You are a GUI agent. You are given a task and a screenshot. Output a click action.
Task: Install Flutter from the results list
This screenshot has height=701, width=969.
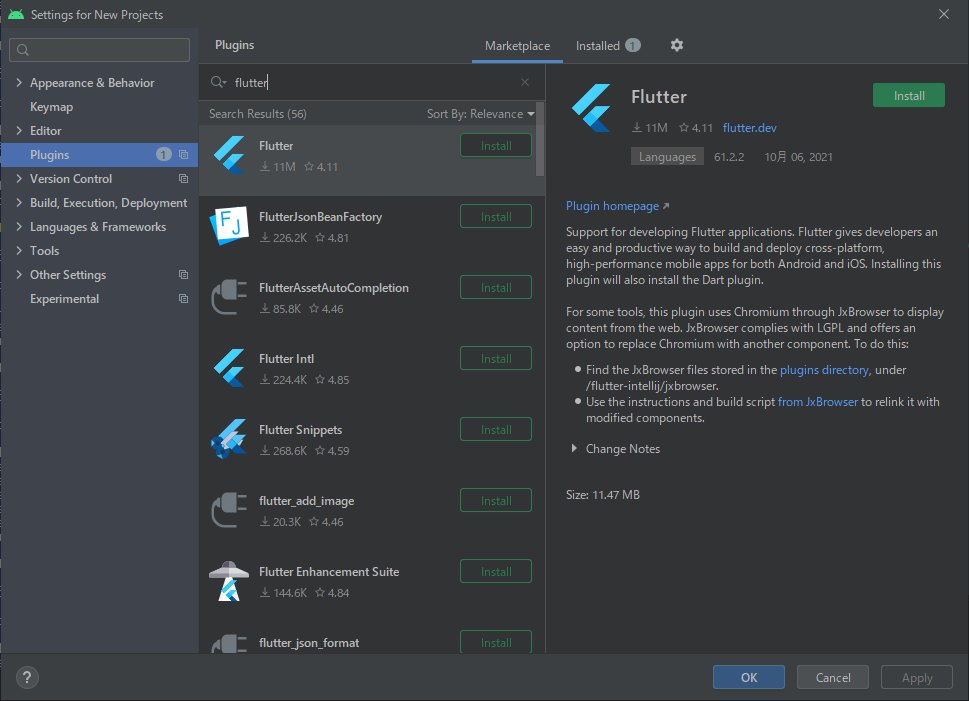point(496,146)
